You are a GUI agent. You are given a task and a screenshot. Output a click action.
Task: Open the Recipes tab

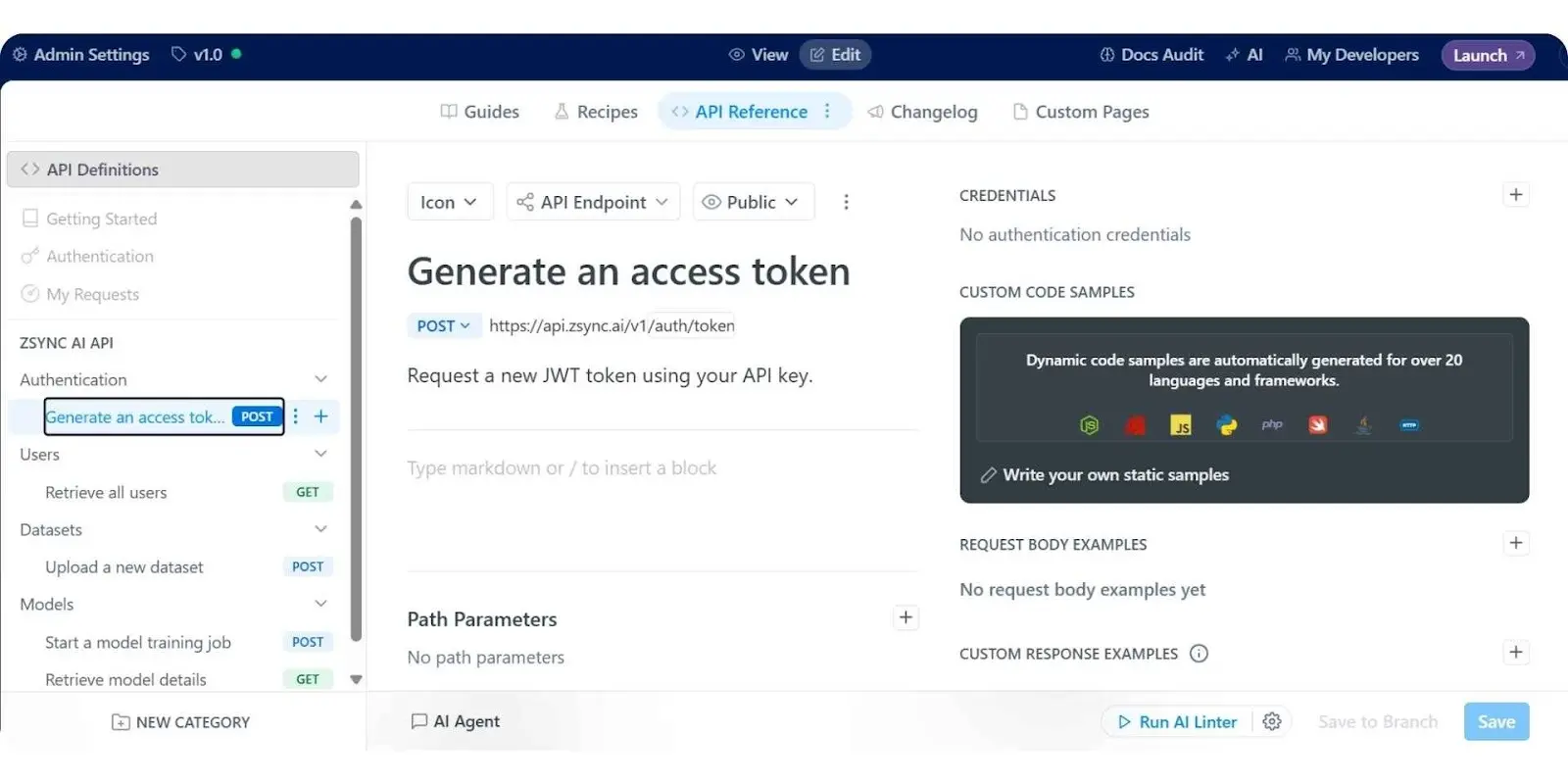pos(596,112)
